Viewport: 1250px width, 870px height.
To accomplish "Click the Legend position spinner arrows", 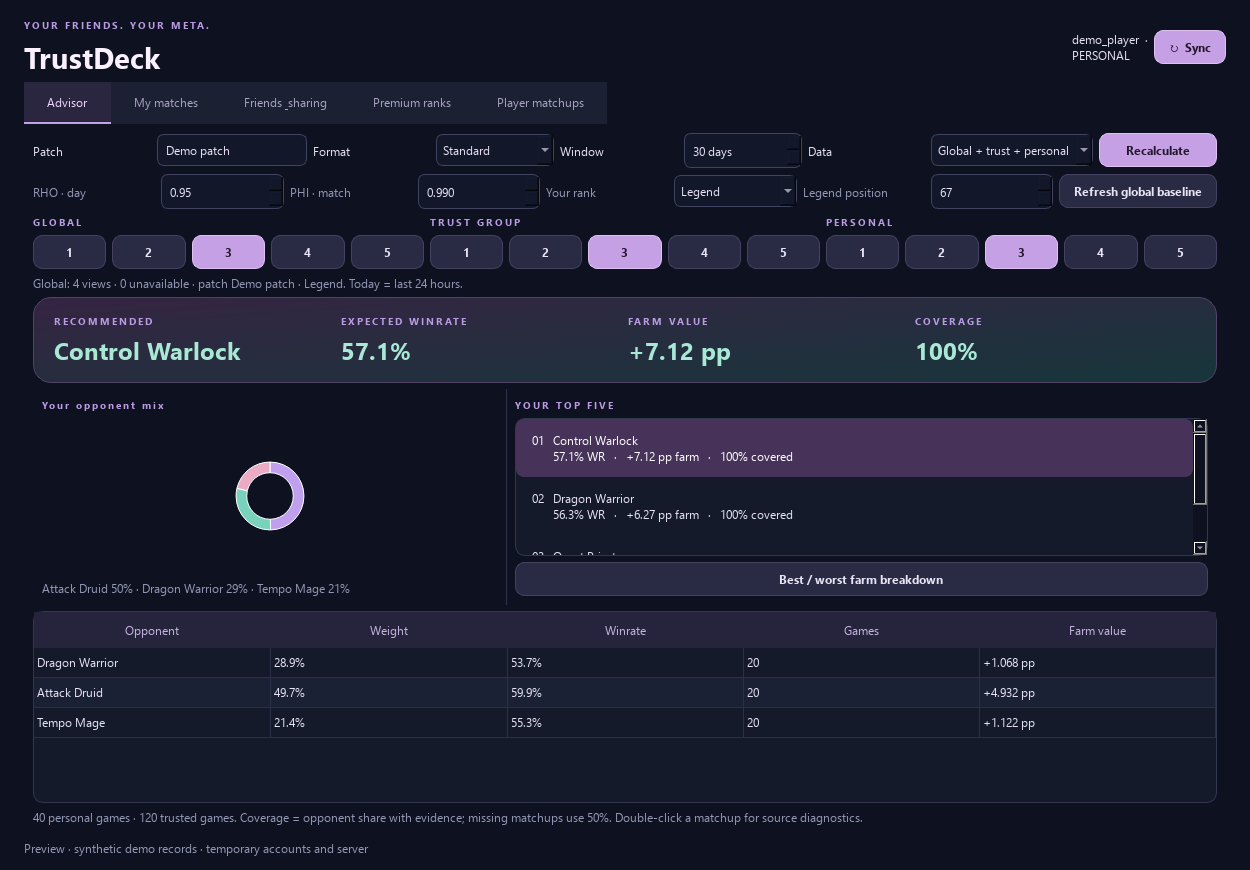I will [x=1046, y=191].
